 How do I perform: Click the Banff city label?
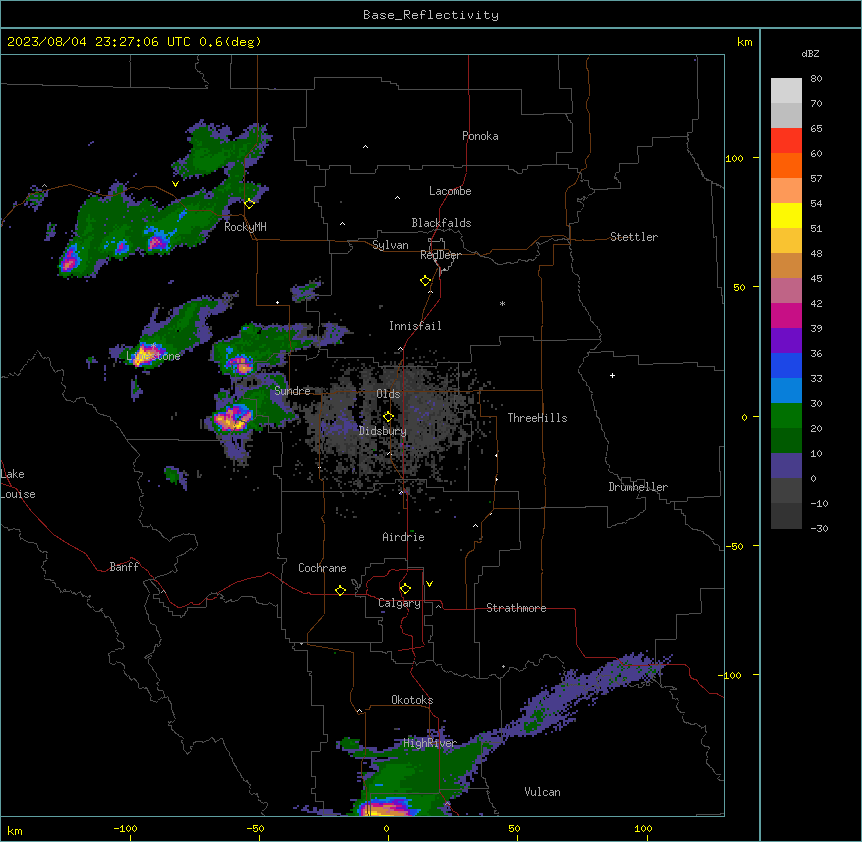(124, 567)
